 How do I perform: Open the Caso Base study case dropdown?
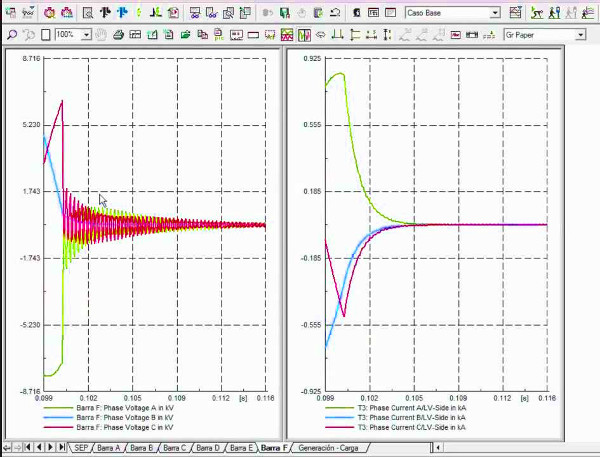pyautogui.click(x=495, y=13)
